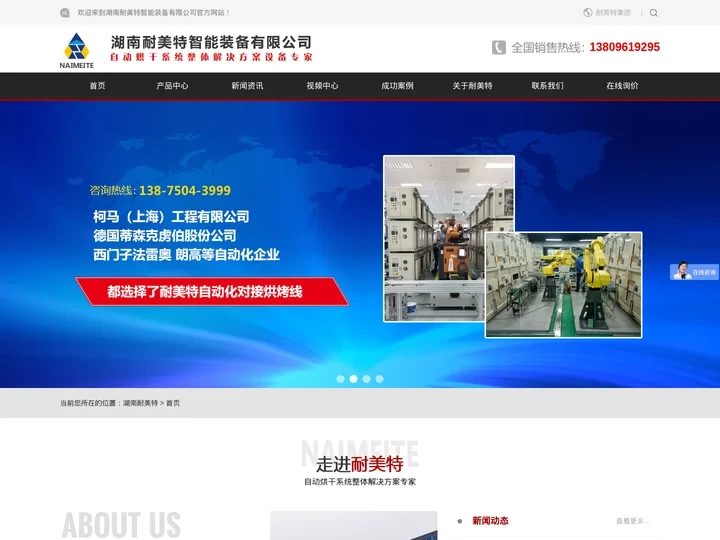
Task: Click the red banner 都选择了耐美特自动化对接烘烤线
Action: coord(212,292)
